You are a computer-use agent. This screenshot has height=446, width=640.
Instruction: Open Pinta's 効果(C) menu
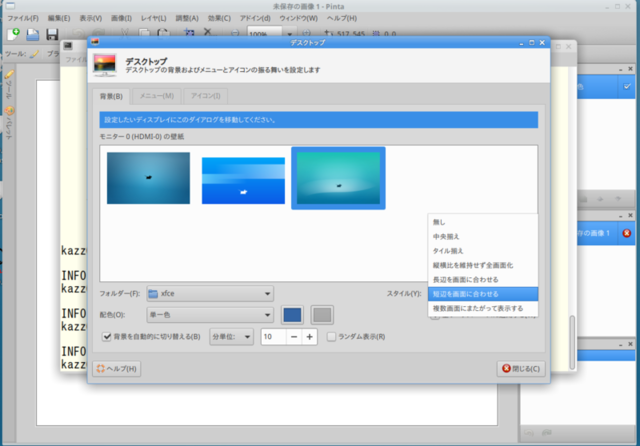tap(219, 18)
